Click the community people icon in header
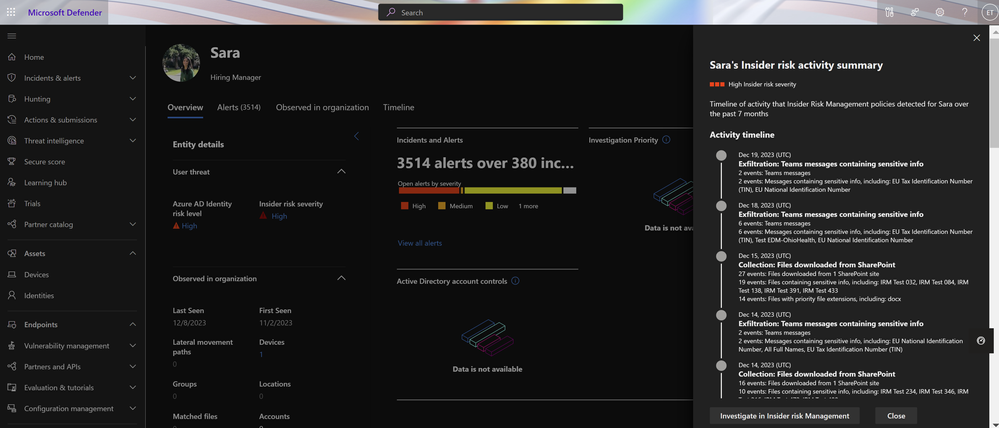The width and height of the screenshot is (999, 428). coord(915,12)
